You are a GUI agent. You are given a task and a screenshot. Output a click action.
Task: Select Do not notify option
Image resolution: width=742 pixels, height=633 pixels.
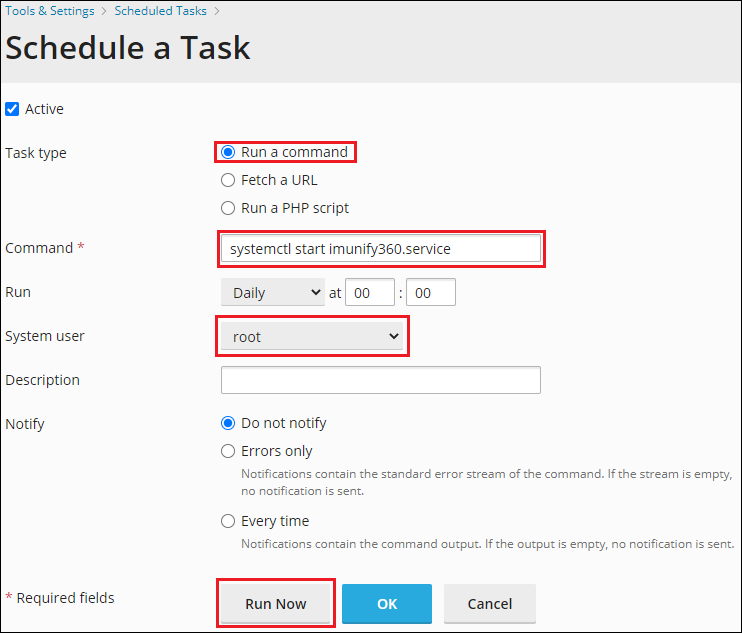click(228, 423)
